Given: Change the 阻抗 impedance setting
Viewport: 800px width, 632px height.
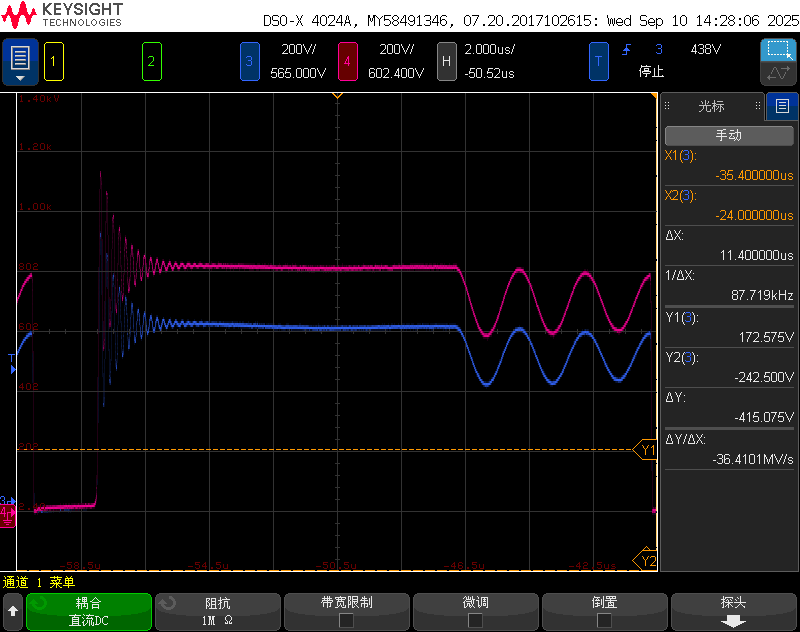Looking at the screenshot, I should pos(217,611).
